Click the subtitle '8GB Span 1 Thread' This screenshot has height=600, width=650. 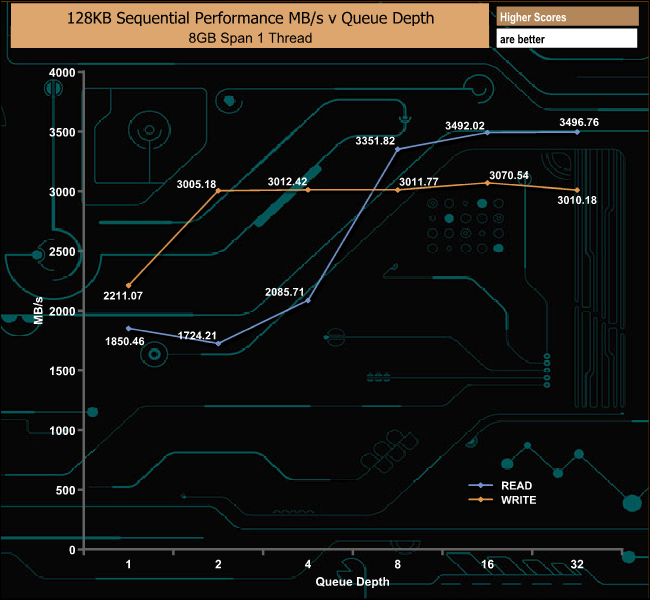(250, 38)
